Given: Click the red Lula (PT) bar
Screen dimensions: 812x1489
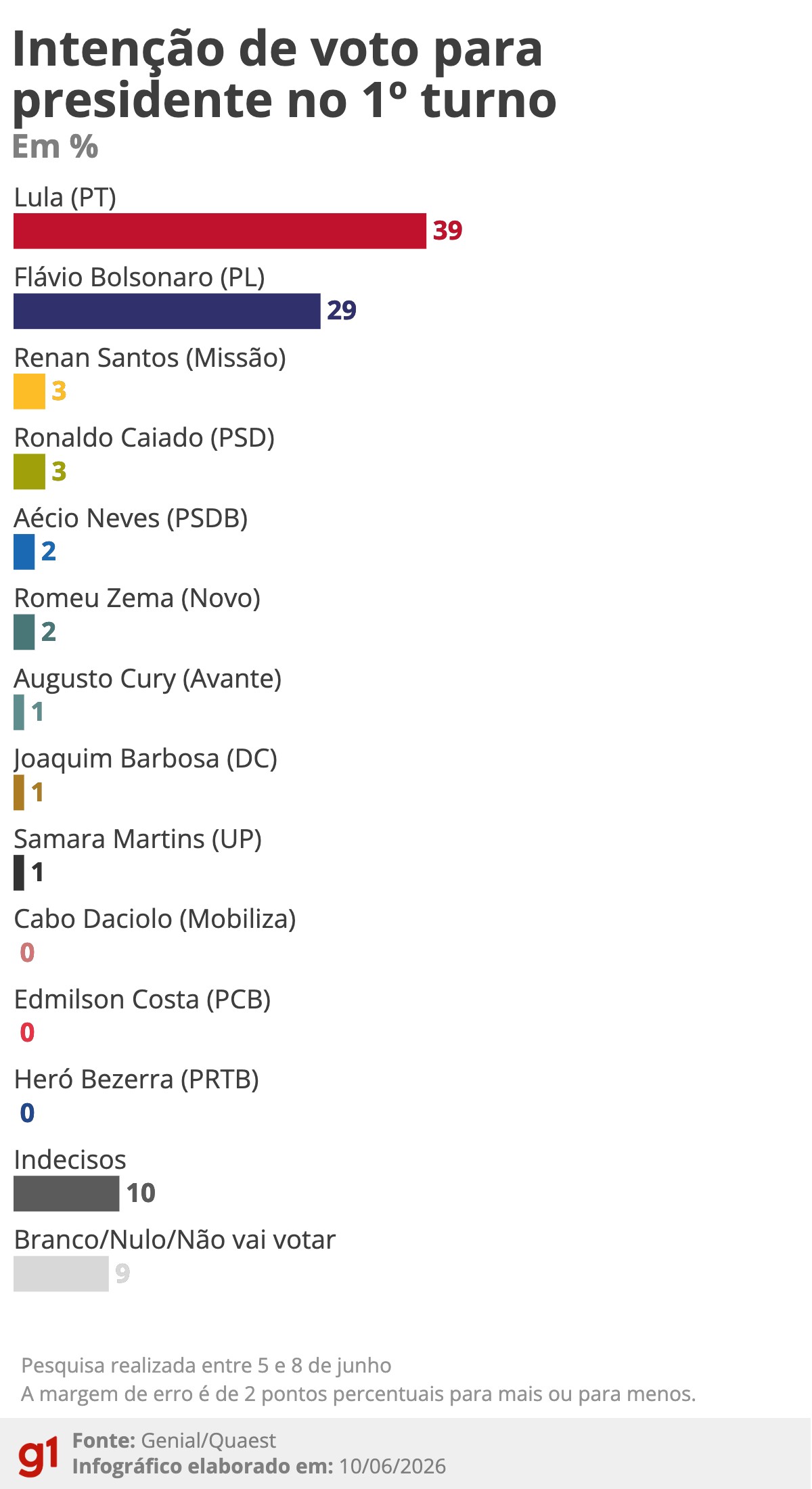Looking at the screenshot, I should coord(220,231).
